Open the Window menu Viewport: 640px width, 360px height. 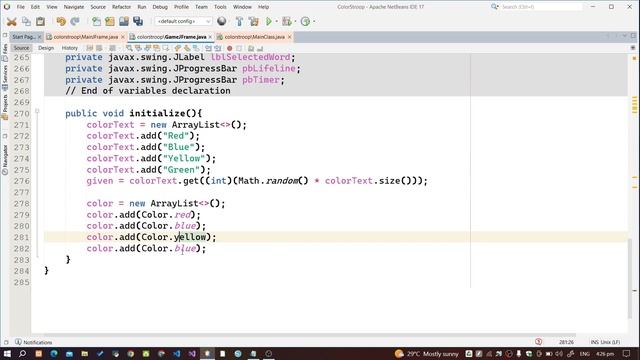(242, 7)
